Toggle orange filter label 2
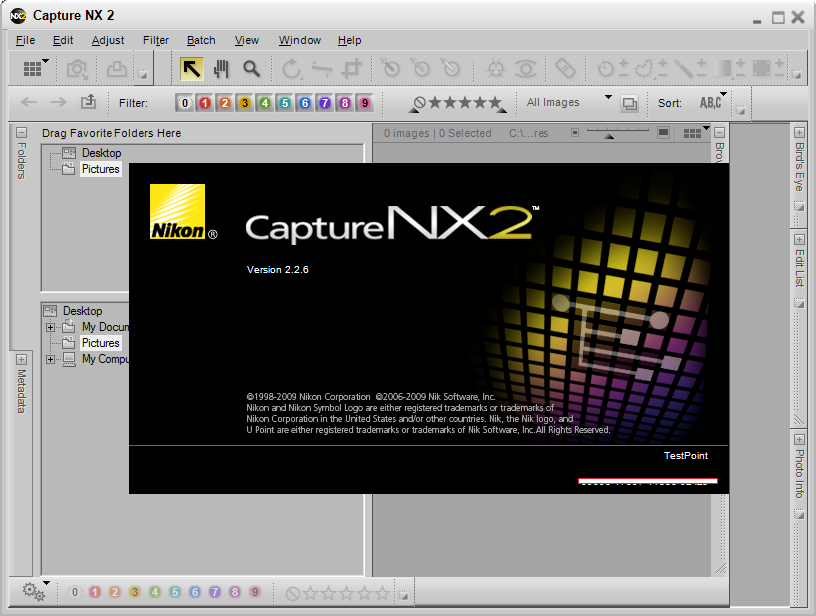Viewport: 816px width, 616px height. pos(224,103)
